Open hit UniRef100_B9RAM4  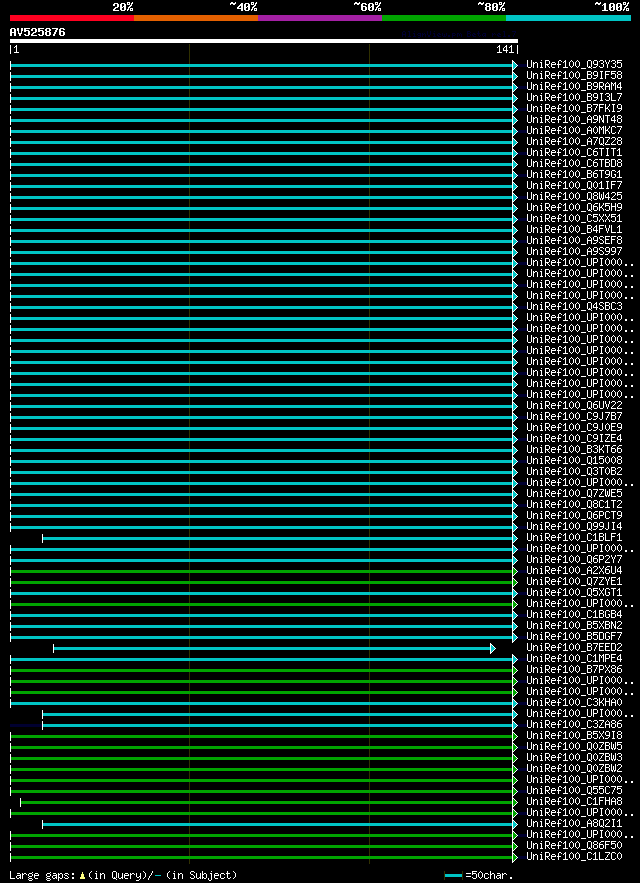574,87
